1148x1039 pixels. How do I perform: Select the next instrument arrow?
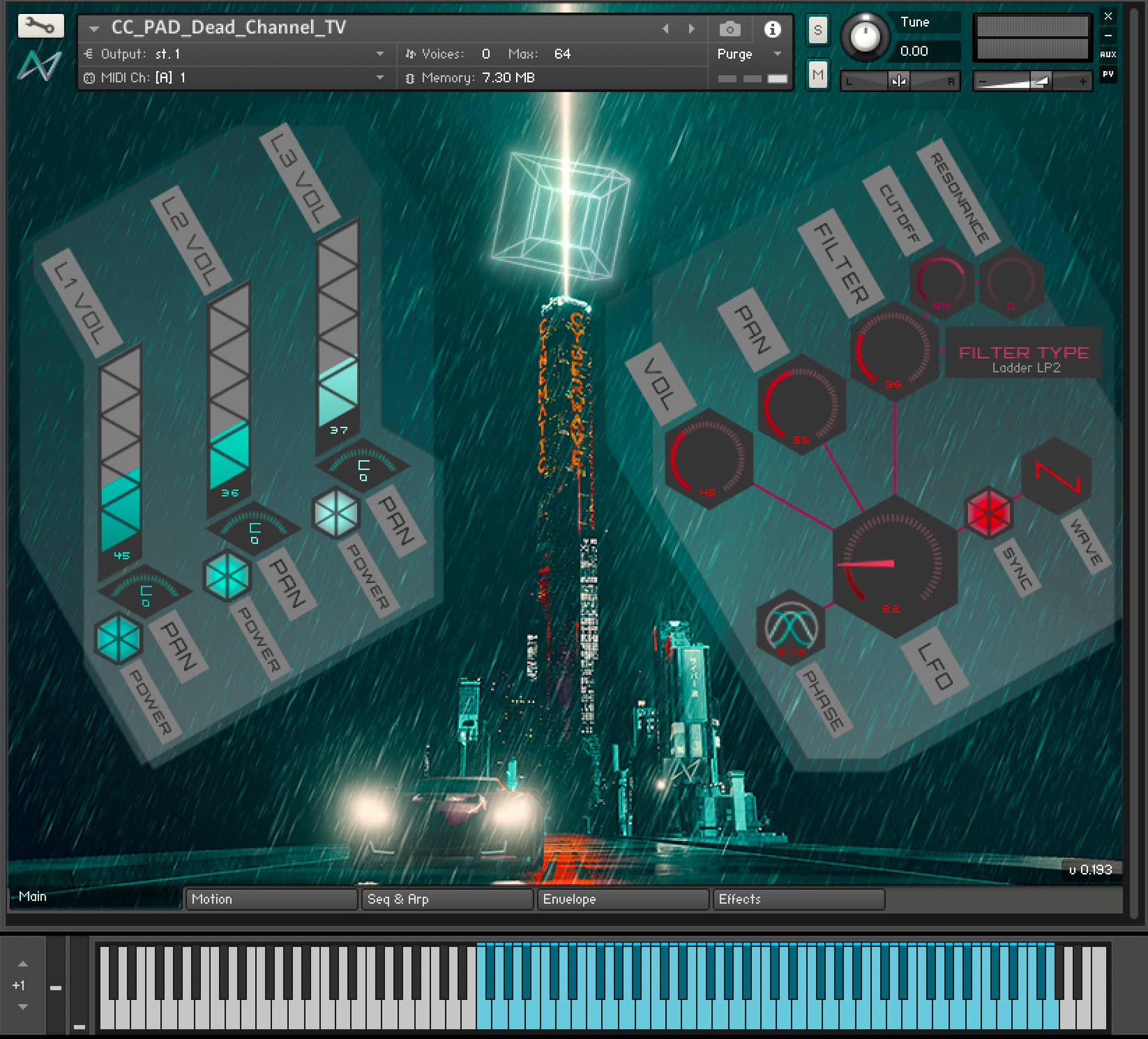pyautogui.click(x=691, y=29)
